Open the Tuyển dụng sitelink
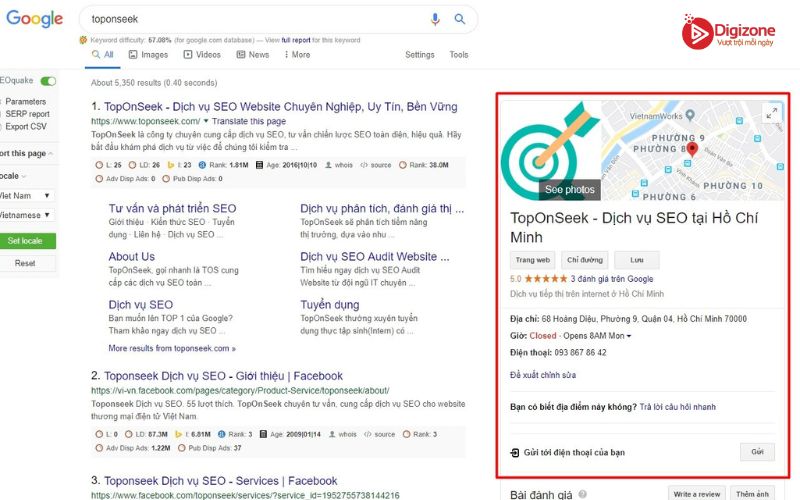 [x=330, y=305]
